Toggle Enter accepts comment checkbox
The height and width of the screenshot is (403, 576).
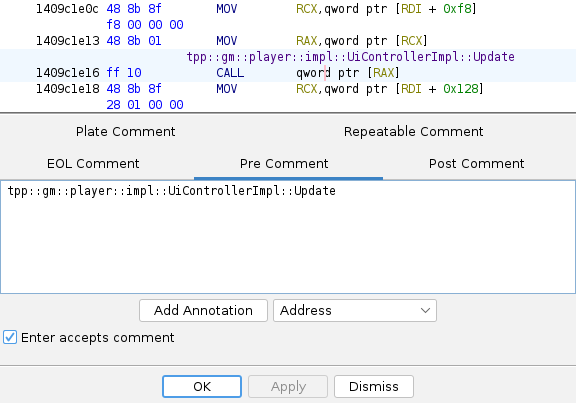click(x=10, y=337)
